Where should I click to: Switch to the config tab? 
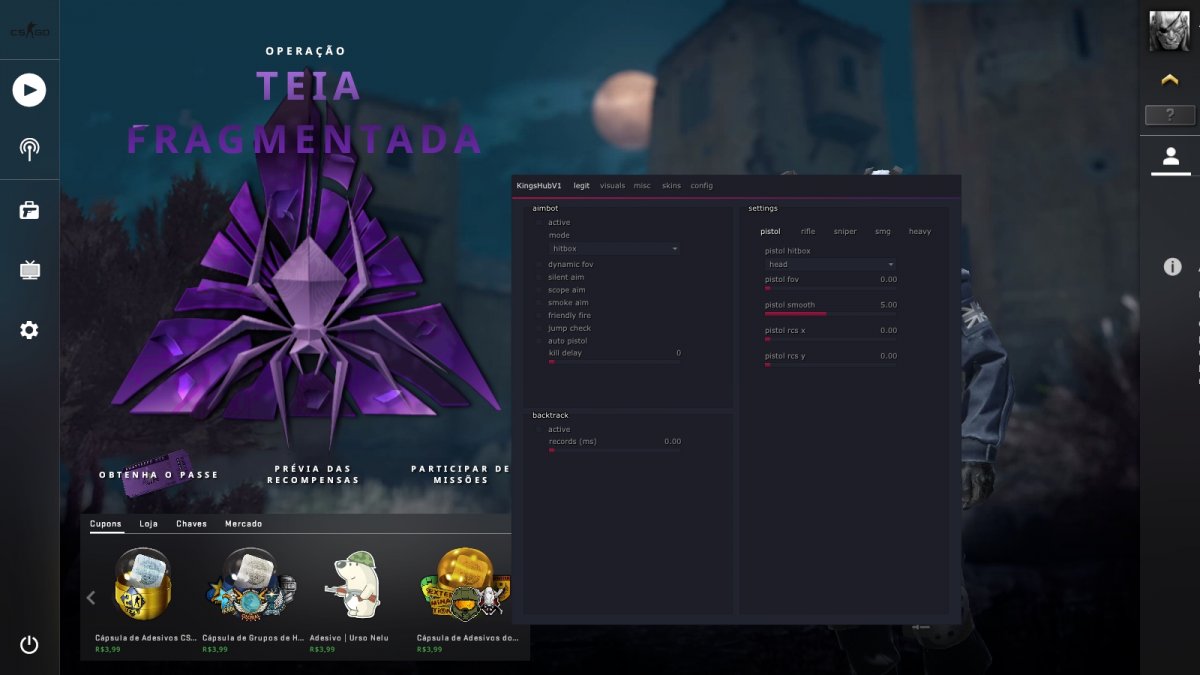tap(702, 186)
